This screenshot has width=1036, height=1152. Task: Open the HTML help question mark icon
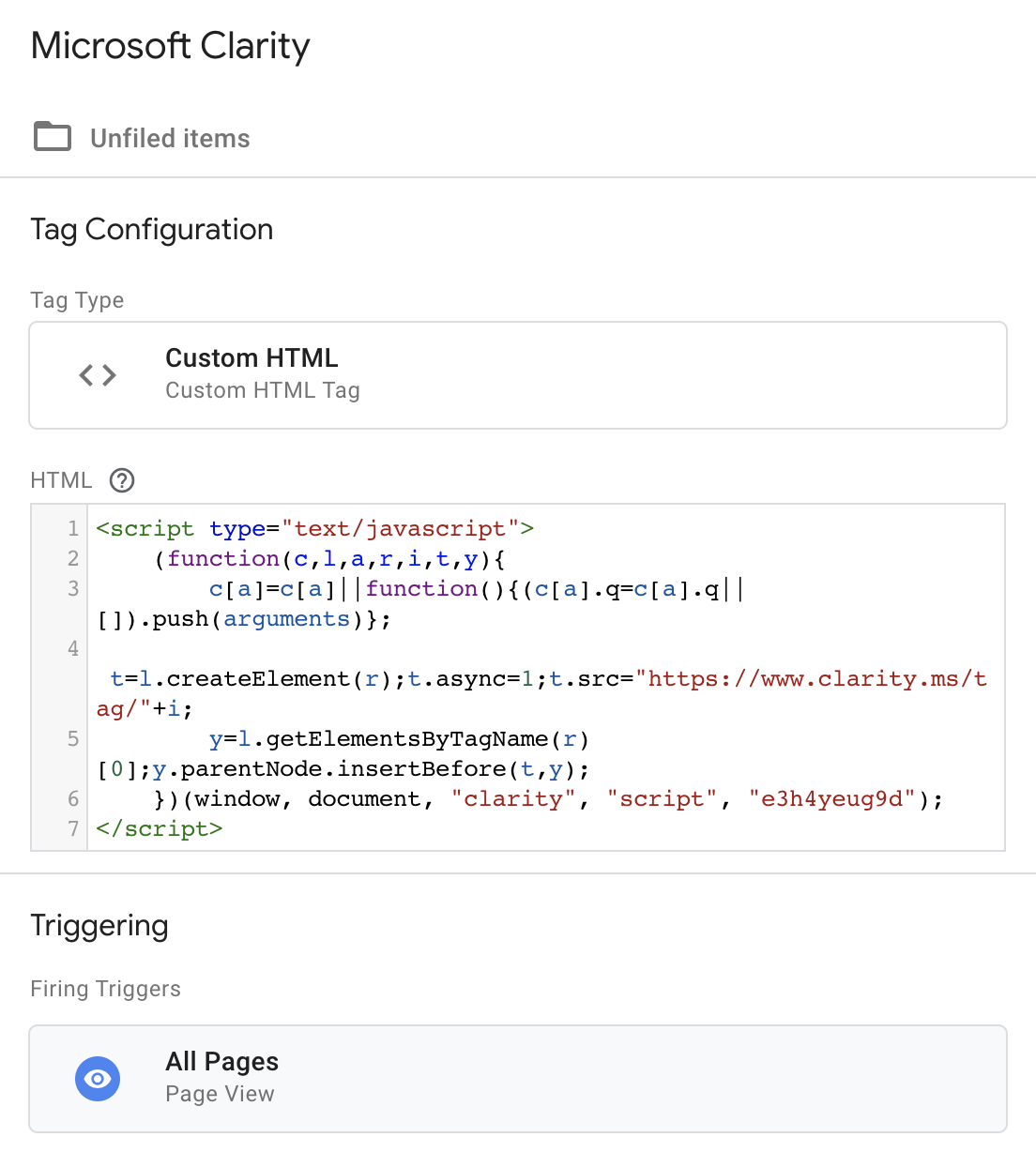pyautogui.click(x=122, y=480)
